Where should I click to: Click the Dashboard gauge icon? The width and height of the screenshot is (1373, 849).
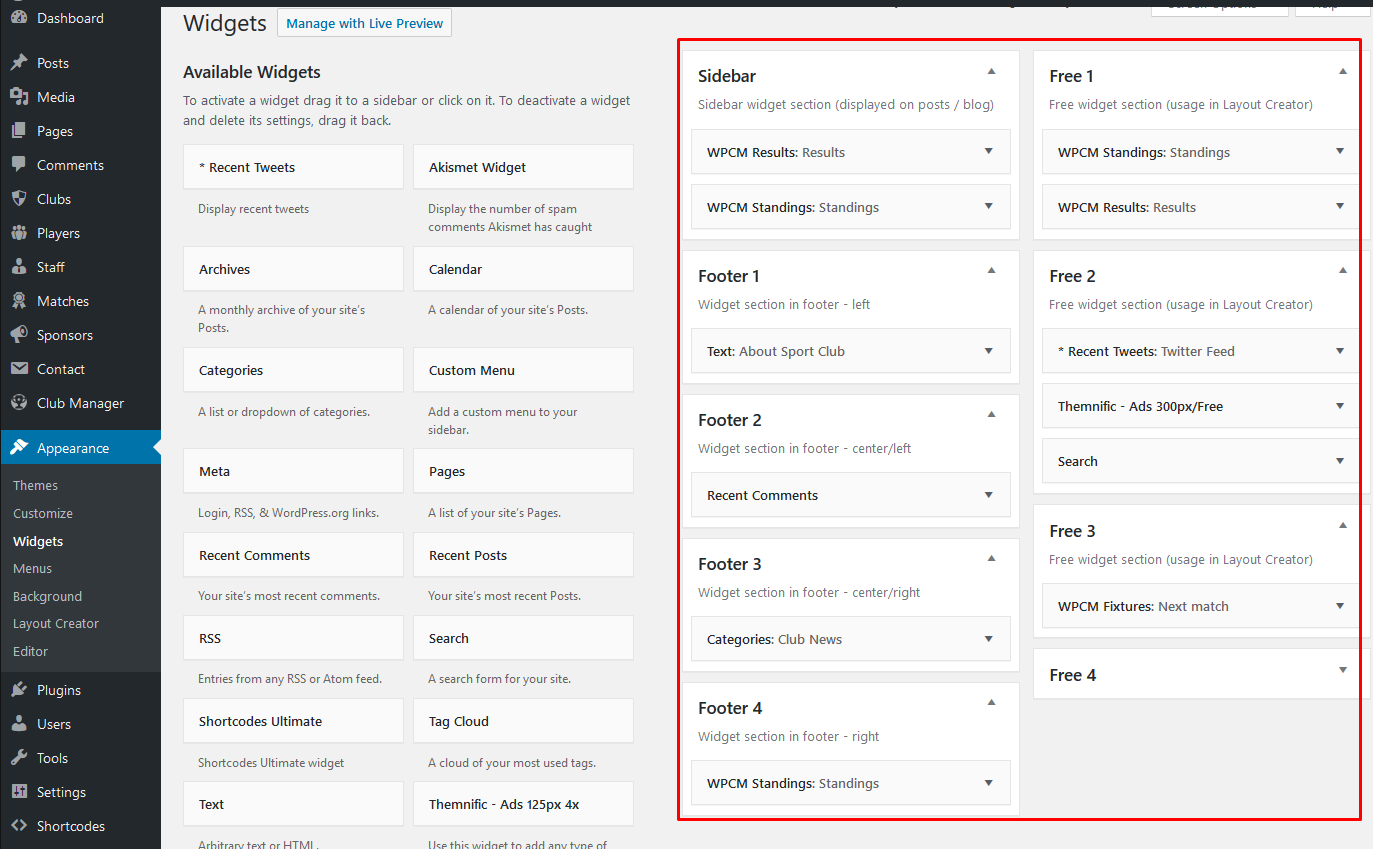(x=19, y=18)
